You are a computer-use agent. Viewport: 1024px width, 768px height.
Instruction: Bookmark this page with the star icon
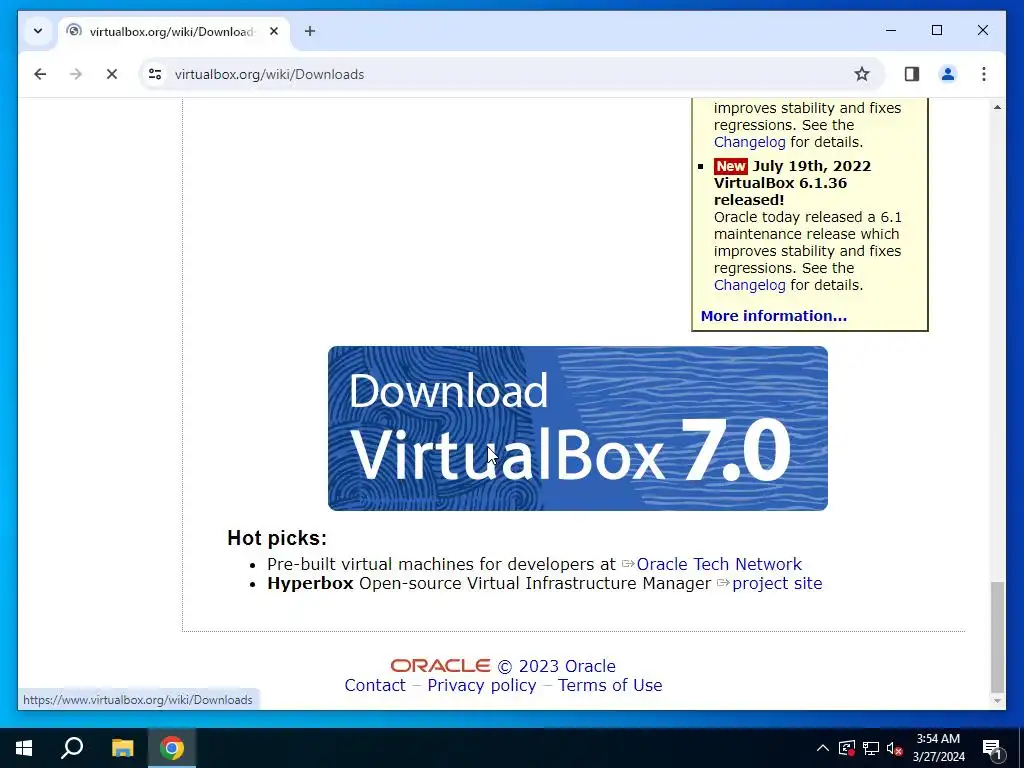click(862, 74)
